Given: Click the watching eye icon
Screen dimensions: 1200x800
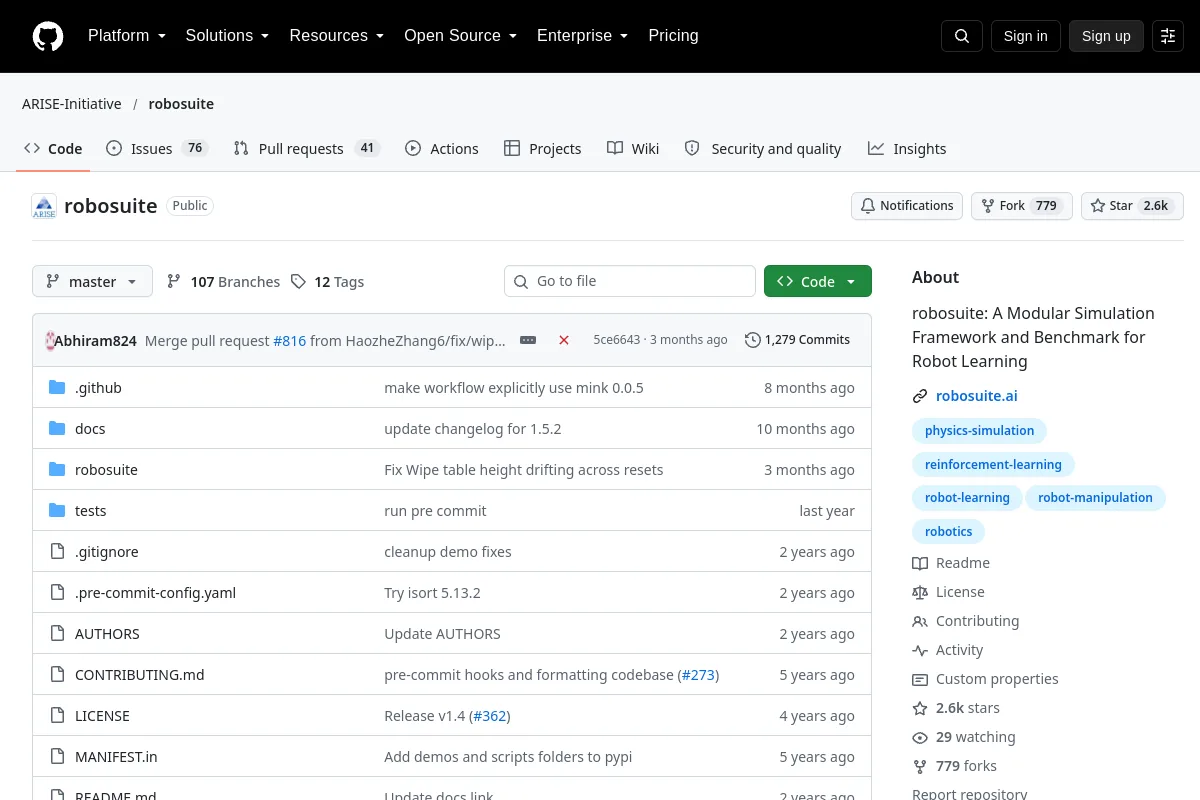Looking at the screenshot, I should point(920,737).
